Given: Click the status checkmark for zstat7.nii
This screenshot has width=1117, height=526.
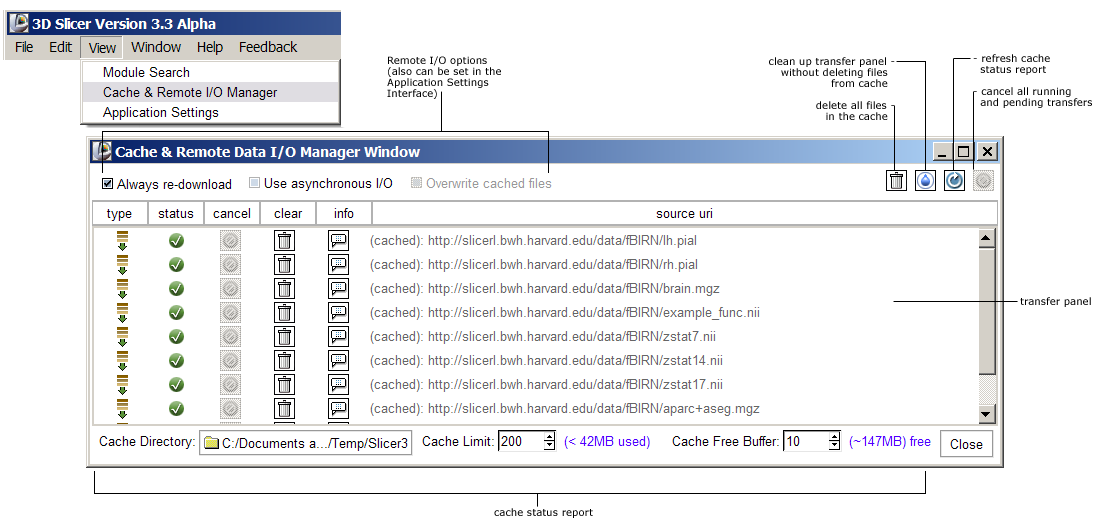Looking at the screenshot, I should [x=176, y=337].
